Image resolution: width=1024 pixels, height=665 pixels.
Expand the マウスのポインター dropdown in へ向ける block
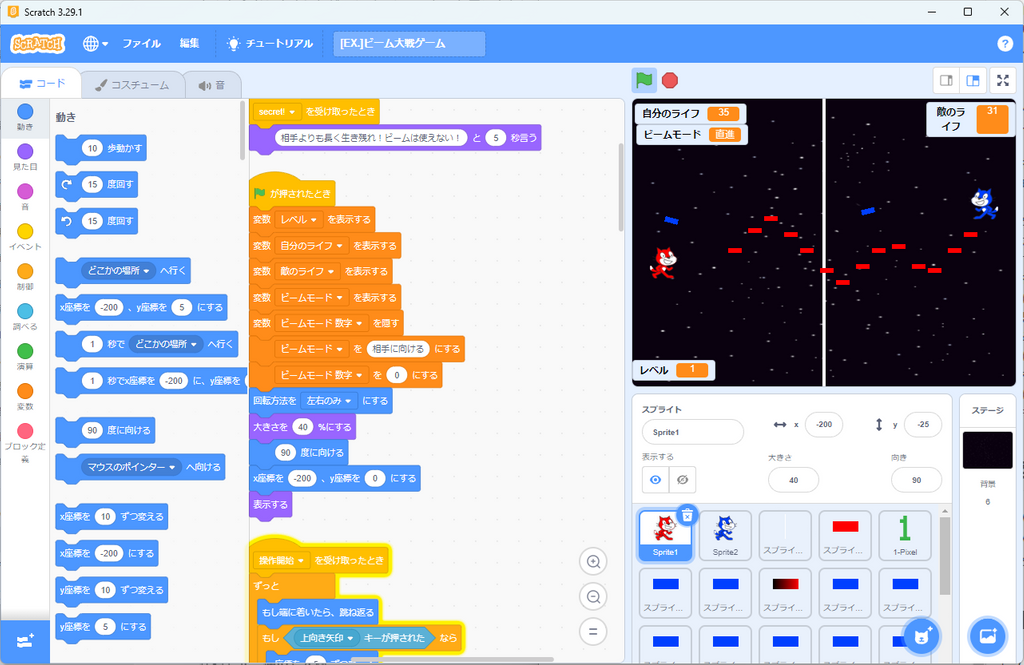point(173,467)
